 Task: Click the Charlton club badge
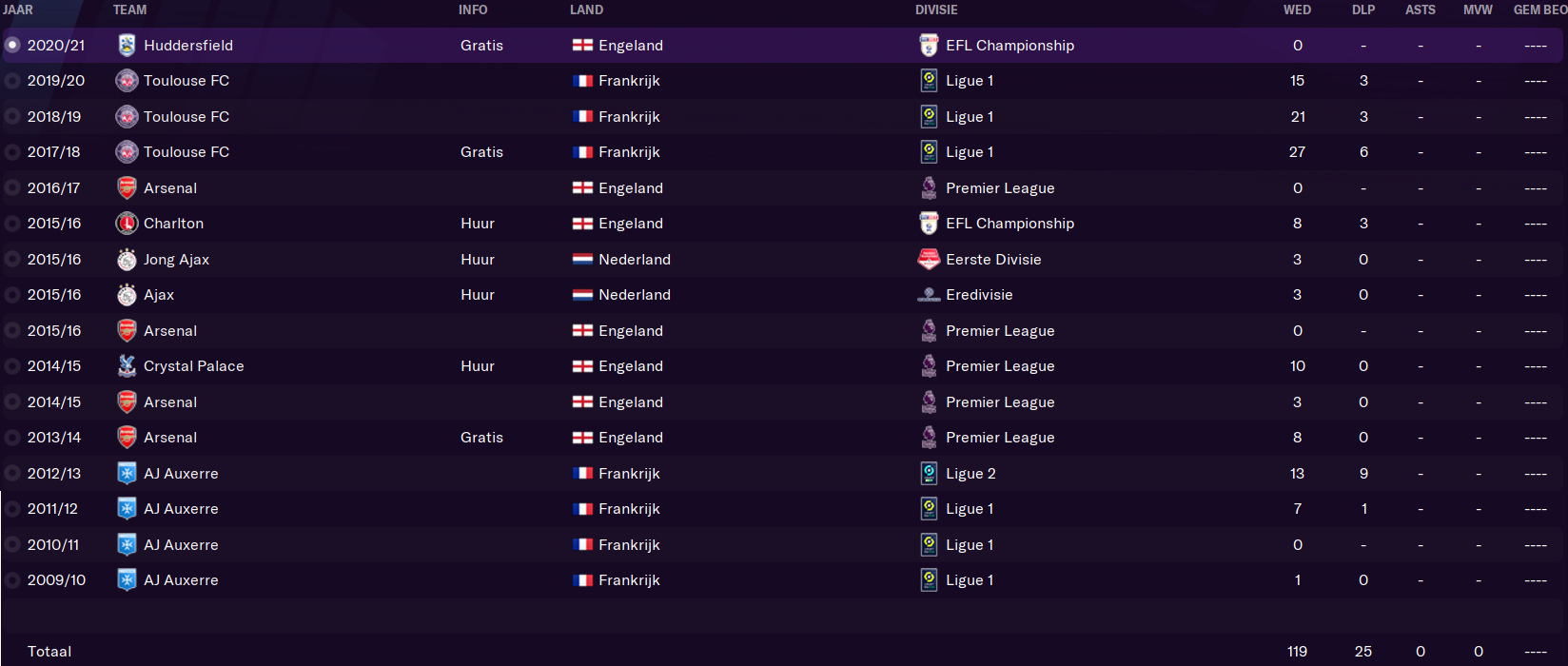click(127, 224)
